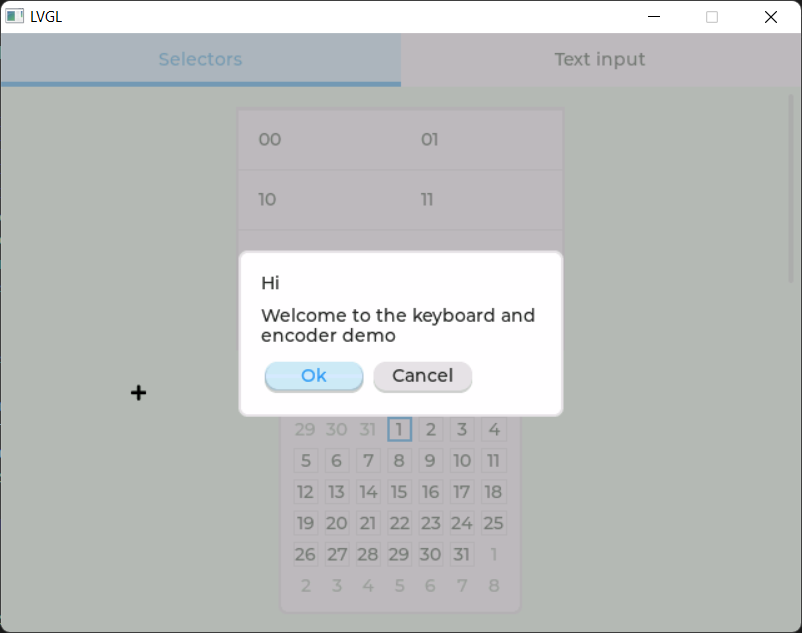Select calendar day 5 of the current month
This screenshot has height=633, width=802.
click(x=306, y=461)
